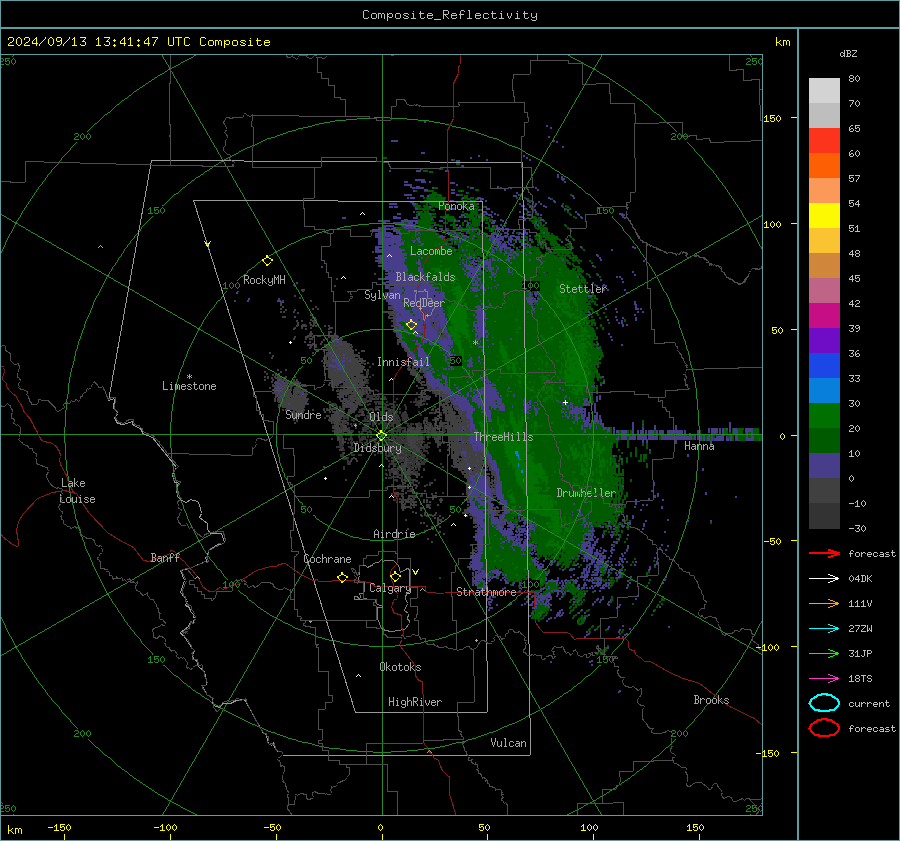Click the yellow 51 dBZ color swatch

point(824,216)
